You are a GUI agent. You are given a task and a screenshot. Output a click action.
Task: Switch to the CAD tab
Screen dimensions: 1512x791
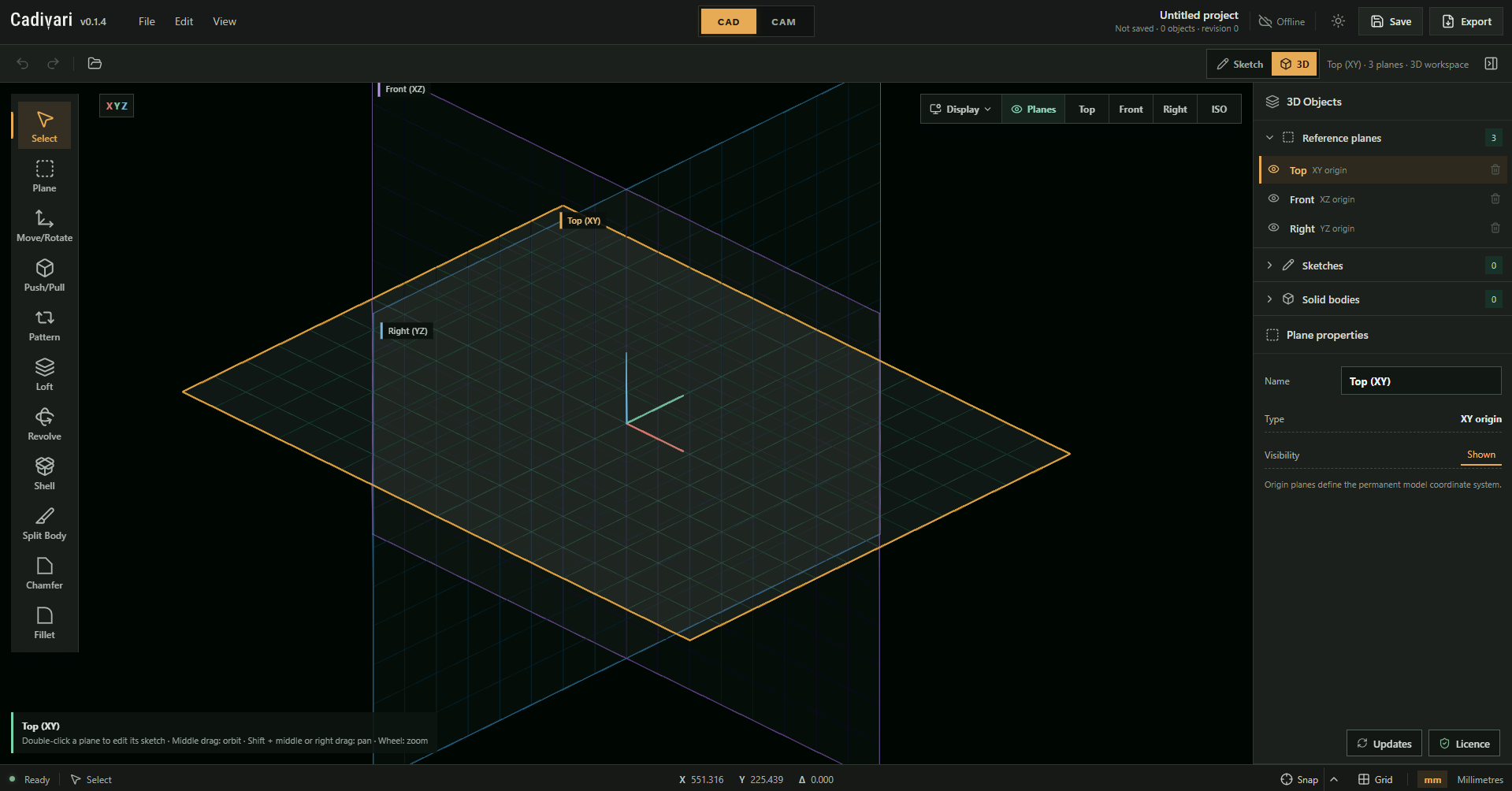coord(728,21)
